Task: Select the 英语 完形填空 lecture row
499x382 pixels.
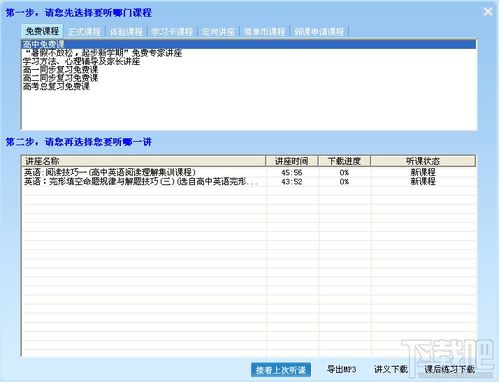Action: 249,181
